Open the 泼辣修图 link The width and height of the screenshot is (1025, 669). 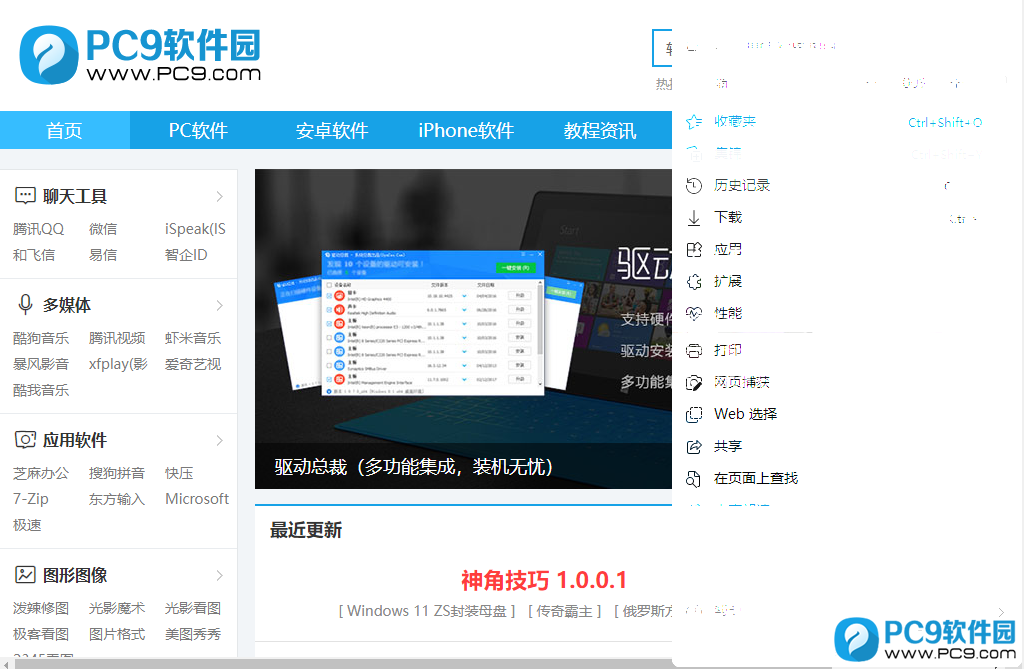point(41,608)
